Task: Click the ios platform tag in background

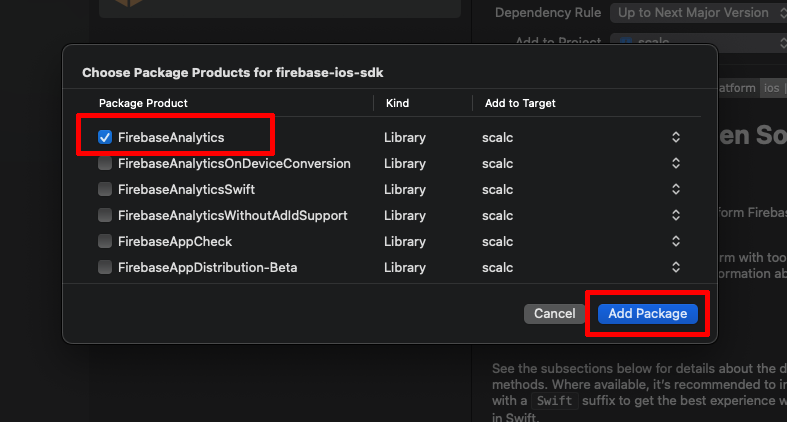Action: pos(771,88)
